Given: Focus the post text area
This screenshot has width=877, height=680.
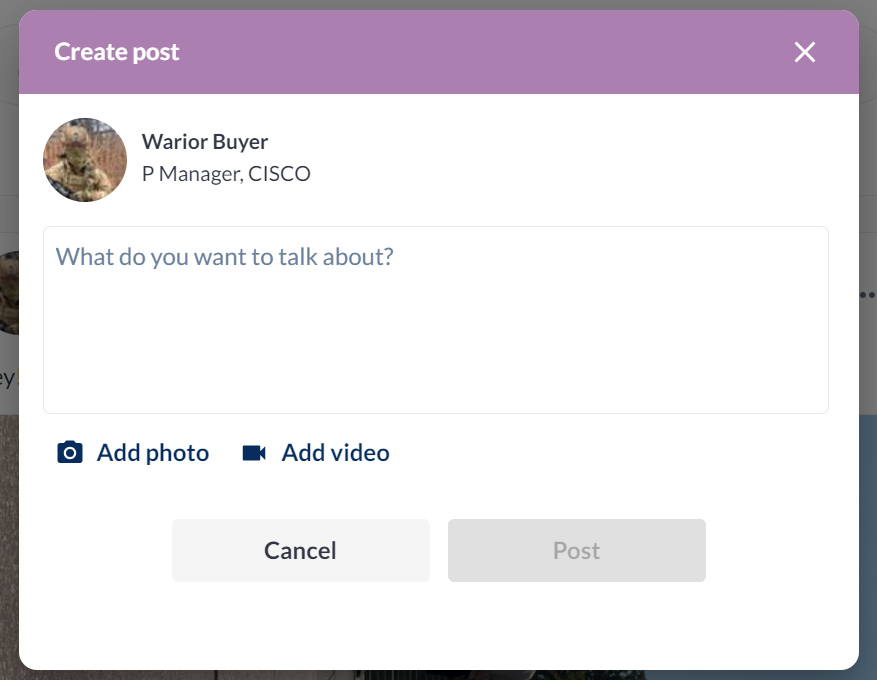Looking at the screenshot, I should 435,340.
